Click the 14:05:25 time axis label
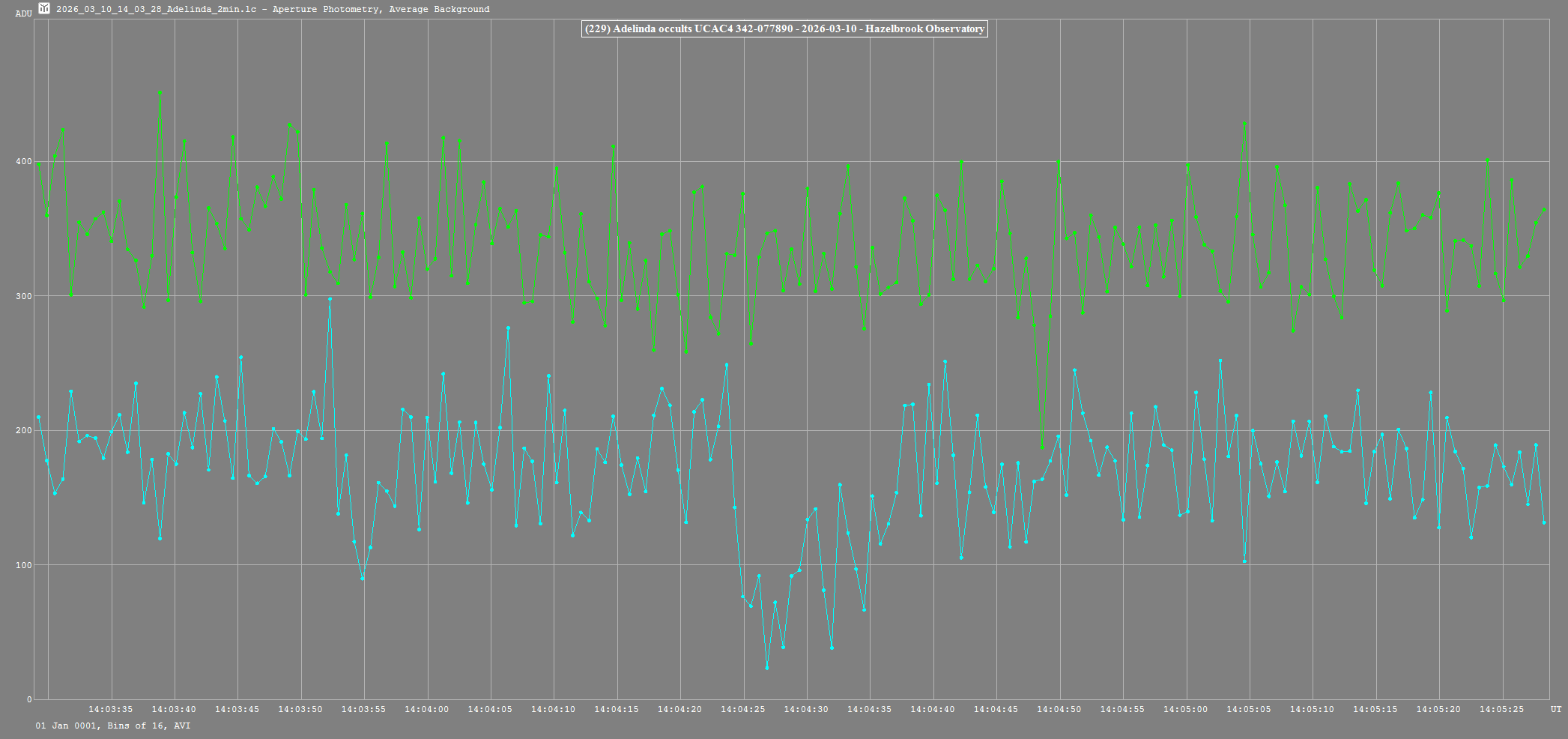Image resolution: width=1568 pixels, height=739 pixels. point(1501,709)
